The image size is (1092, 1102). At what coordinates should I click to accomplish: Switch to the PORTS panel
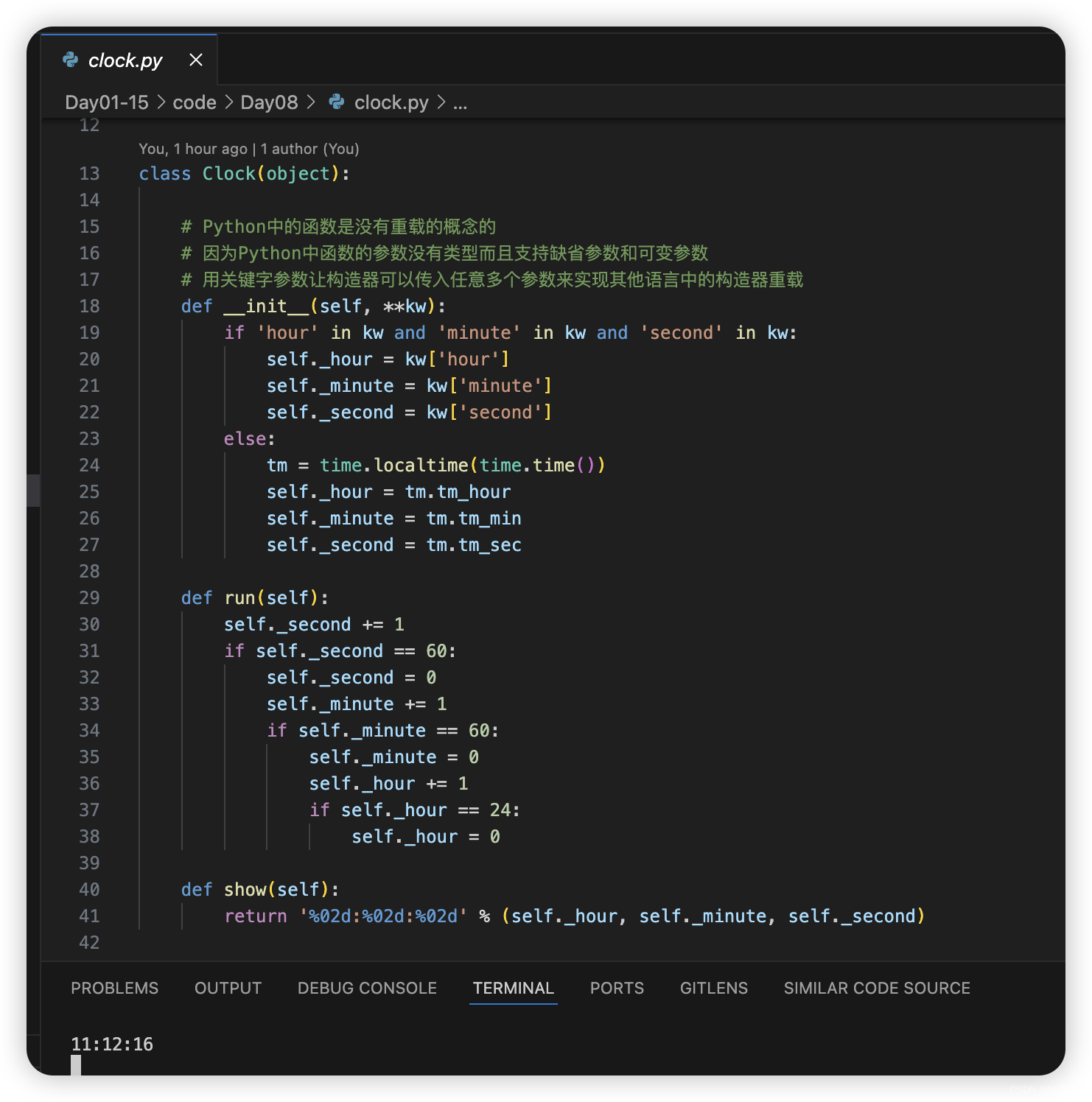pos(617,988)
